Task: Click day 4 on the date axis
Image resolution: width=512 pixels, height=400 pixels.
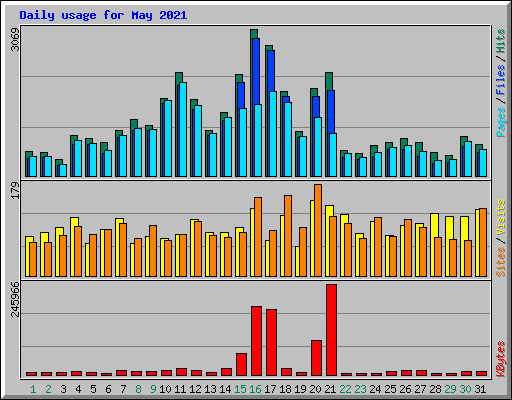Action: pyautogui.click(x=78, y=389)
